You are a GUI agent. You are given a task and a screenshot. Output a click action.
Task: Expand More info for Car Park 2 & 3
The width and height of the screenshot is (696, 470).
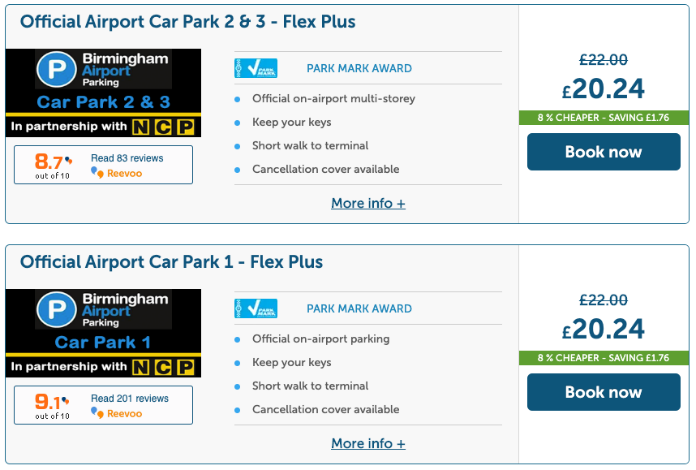(x=368, y=203)
